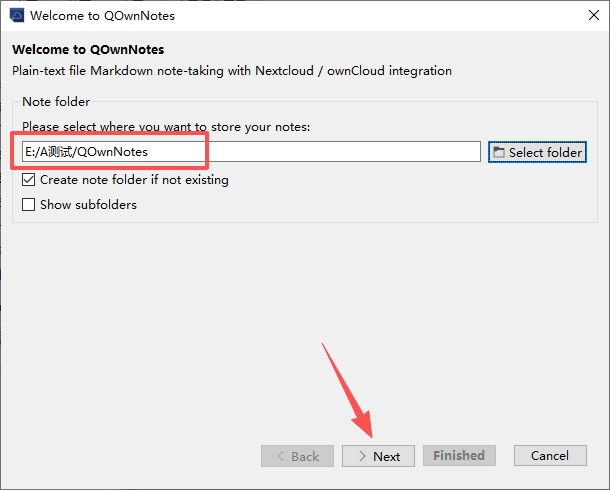The width and height of the screenshot is (610, 490).
Task: Click the QOwnNotes app icon in title bar
Action: pos(17,16)
